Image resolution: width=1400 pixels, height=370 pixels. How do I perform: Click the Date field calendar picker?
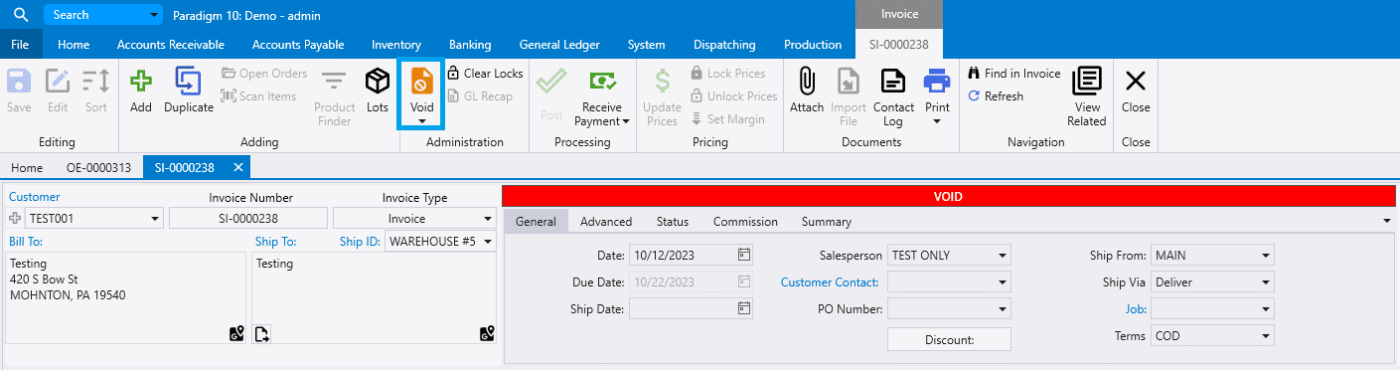tap(743, 255)
